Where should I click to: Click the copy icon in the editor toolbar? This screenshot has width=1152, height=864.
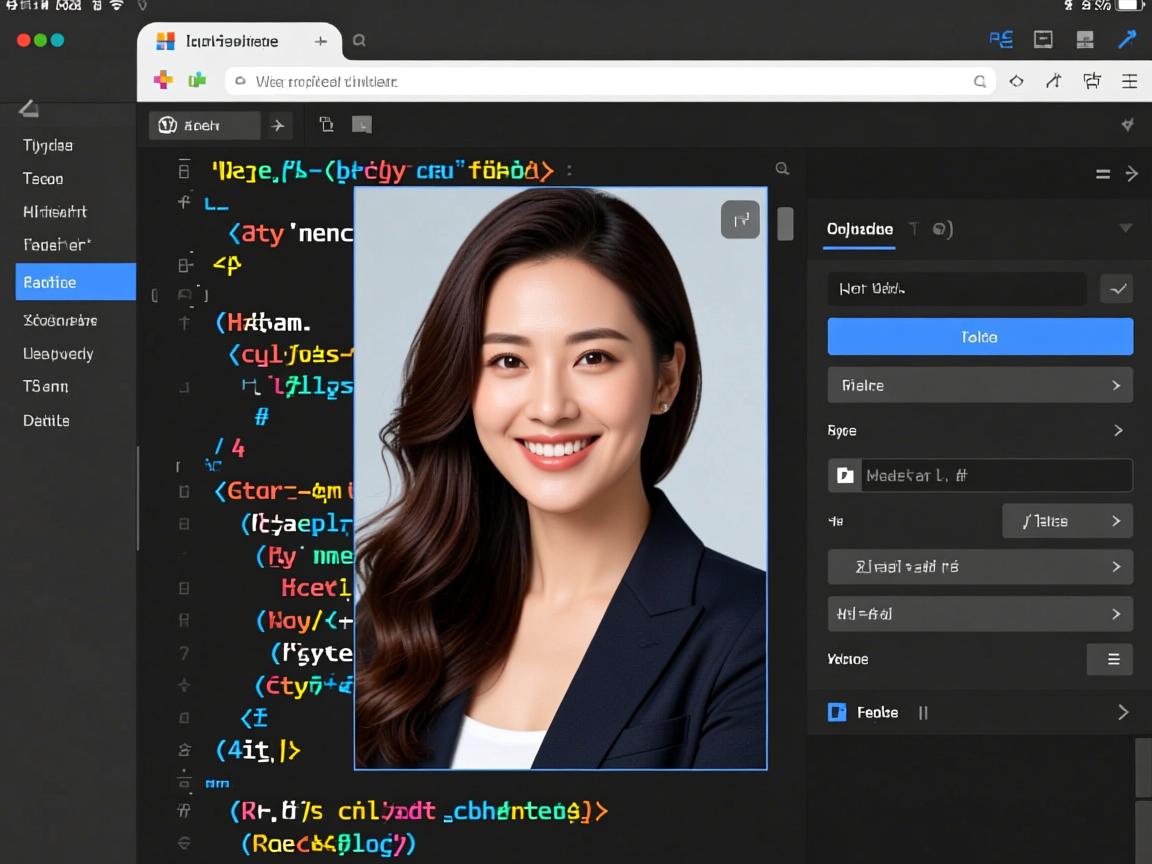[x=326, y=125]
